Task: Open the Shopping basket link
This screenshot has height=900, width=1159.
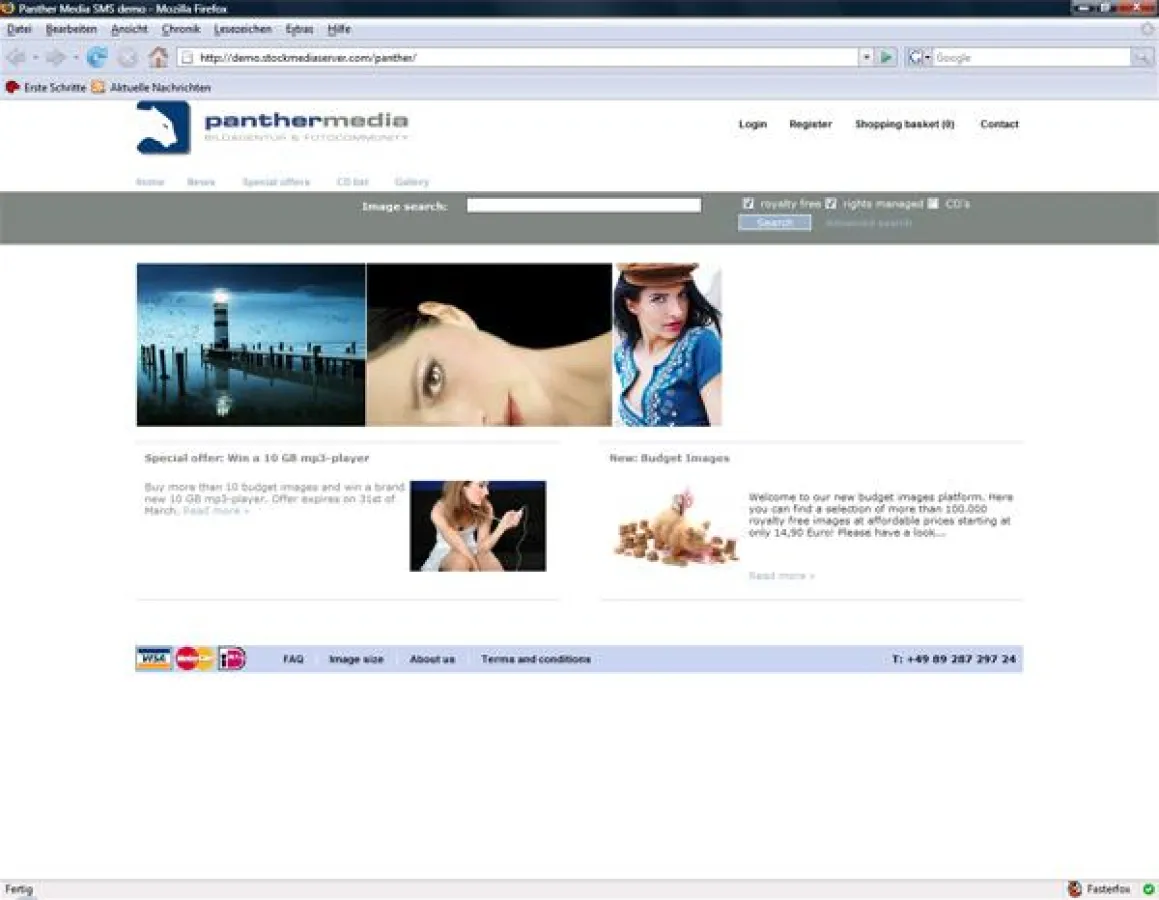Action: click(904, 125)
